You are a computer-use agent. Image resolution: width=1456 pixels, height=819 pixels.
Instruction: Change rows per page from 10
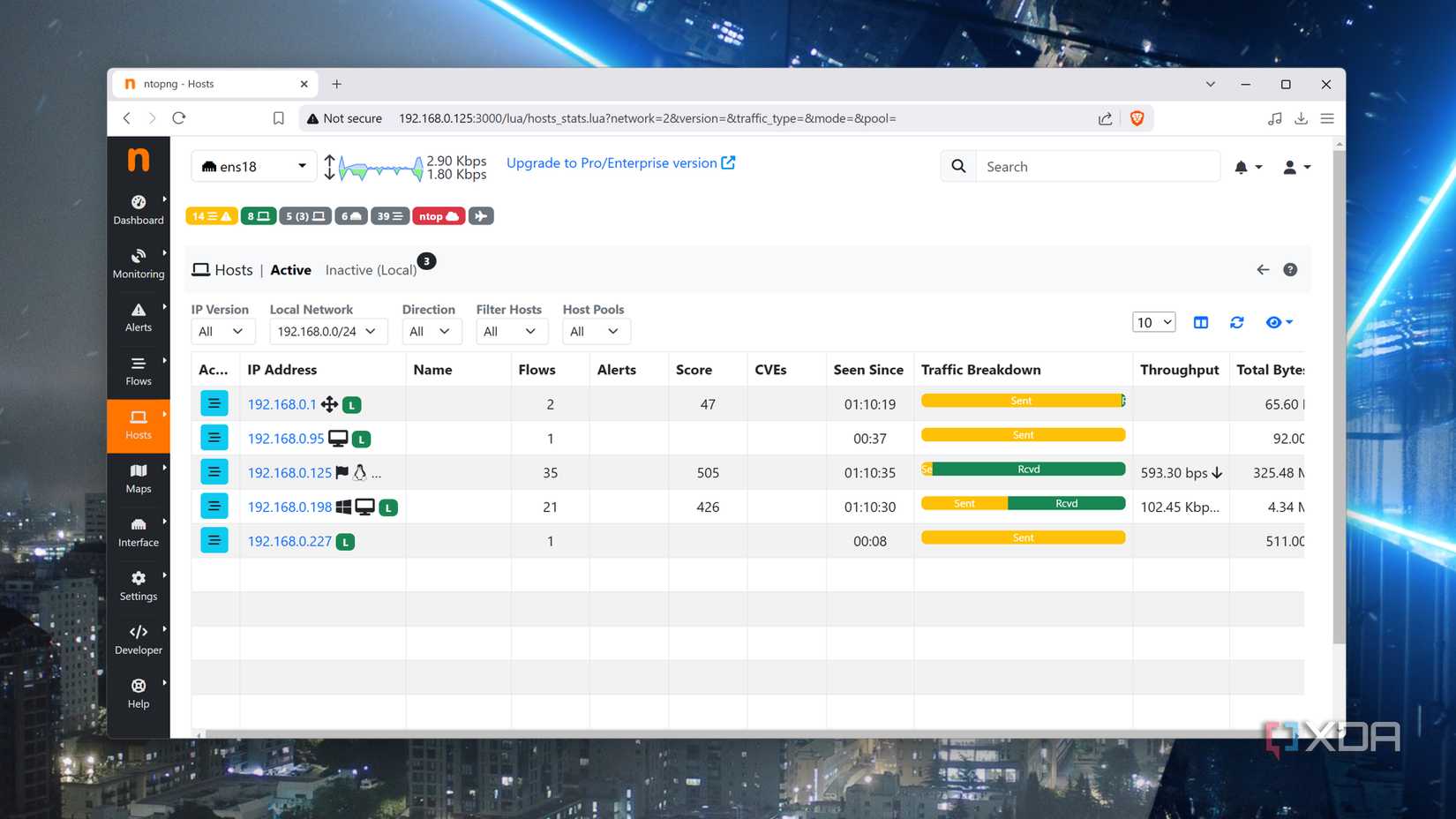click(x=1153, y=322)
